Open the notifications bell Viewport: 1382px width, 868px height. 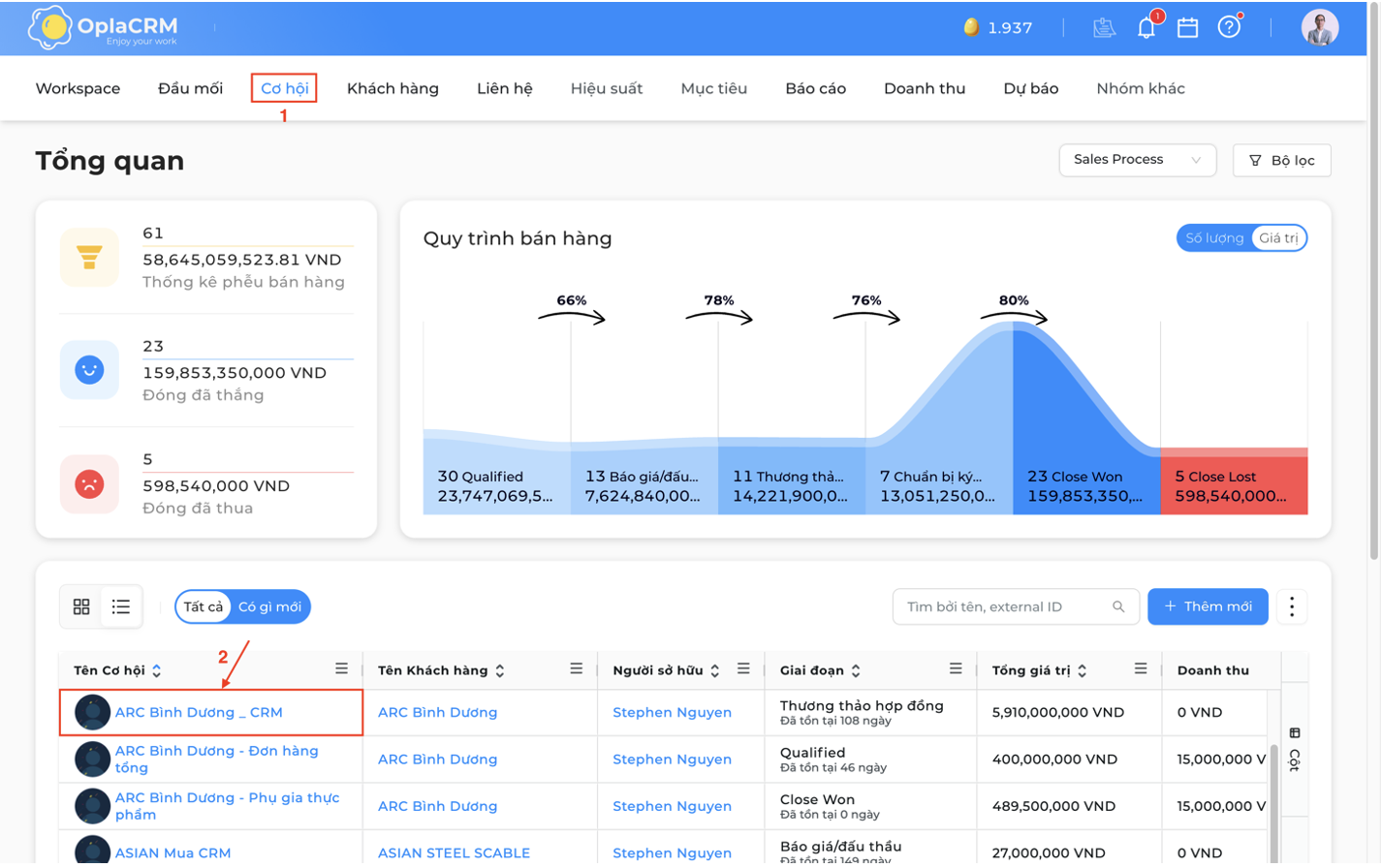click(x=1146, y=27)
